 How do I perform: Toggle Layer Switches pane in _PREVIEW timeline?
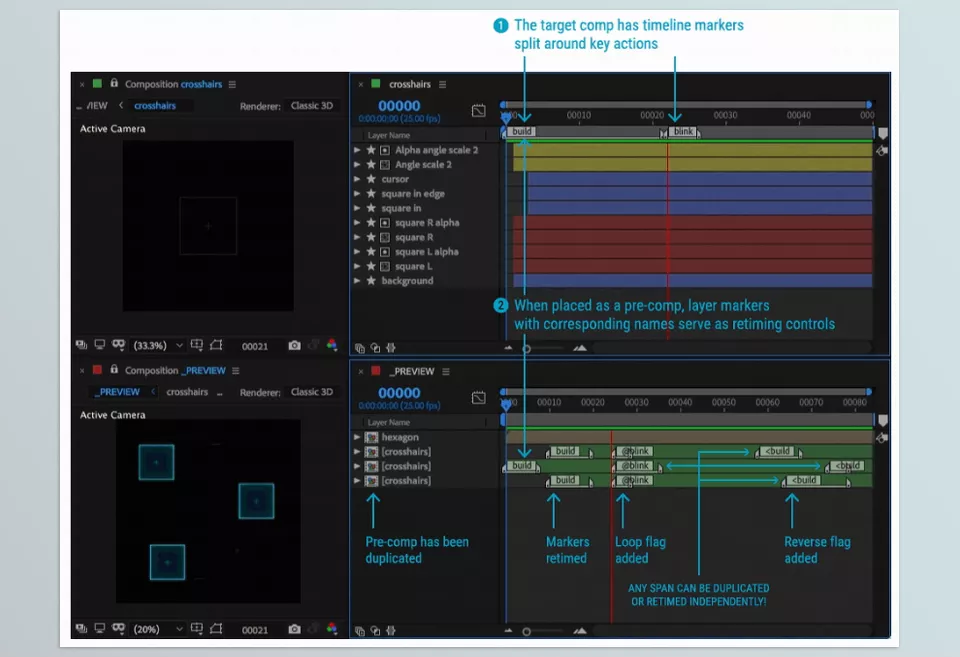pos(360,631)
